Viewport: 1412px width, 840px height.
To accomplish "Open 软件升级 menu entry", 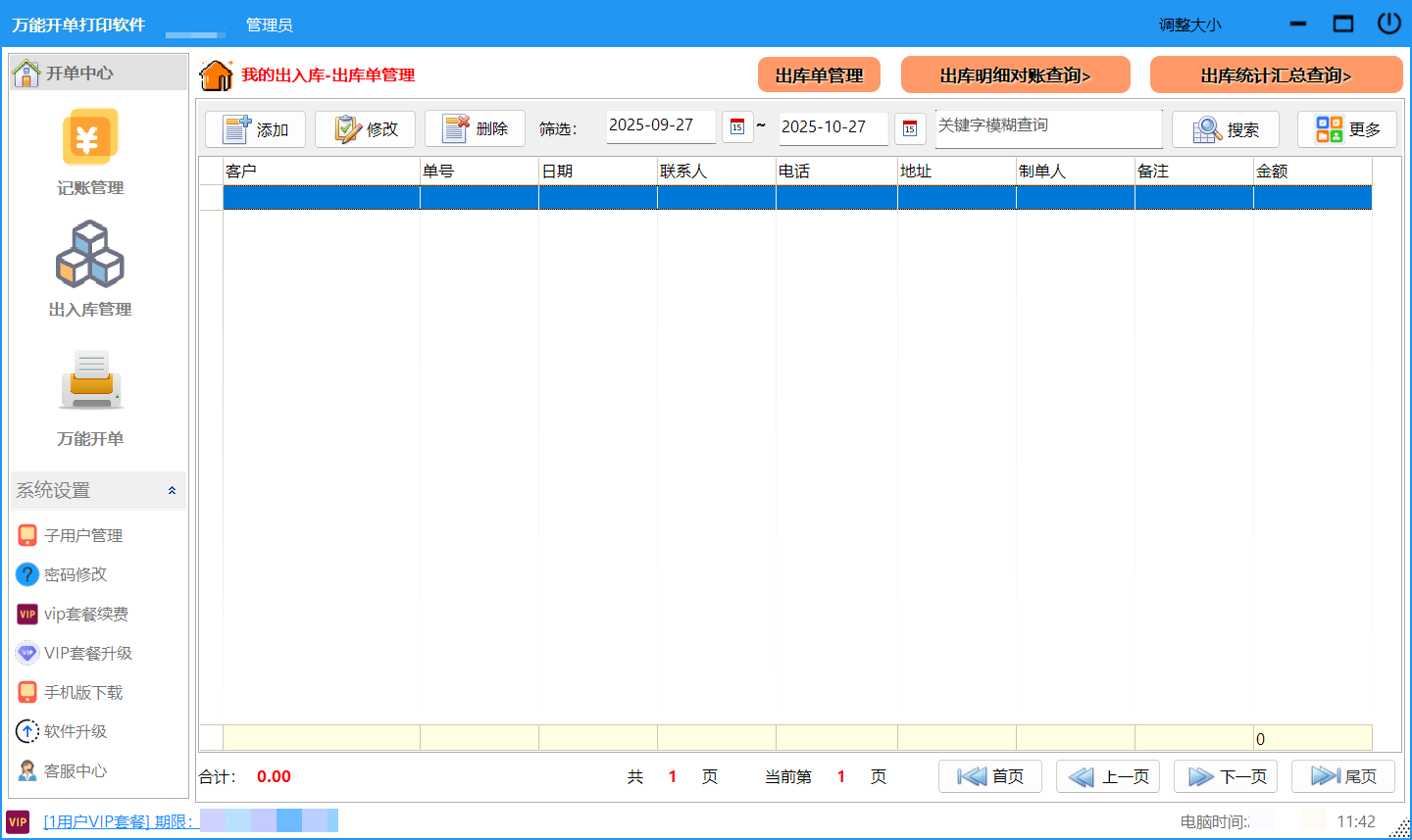I will (76, 731).
